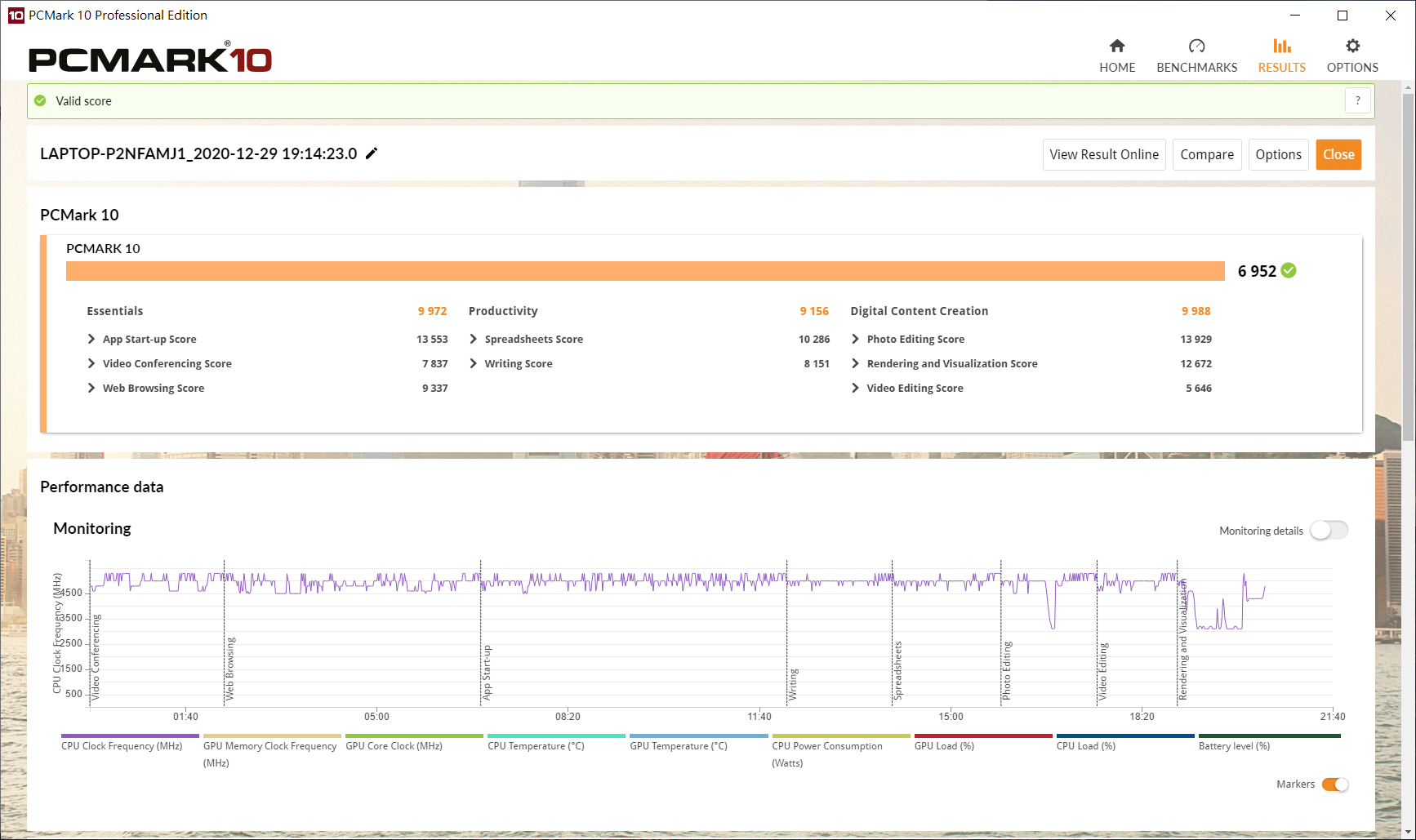The image size is (1416, 840).
Task: Select GPU Load legend entry
Action: pyautogui.click(x=982, y=742)
